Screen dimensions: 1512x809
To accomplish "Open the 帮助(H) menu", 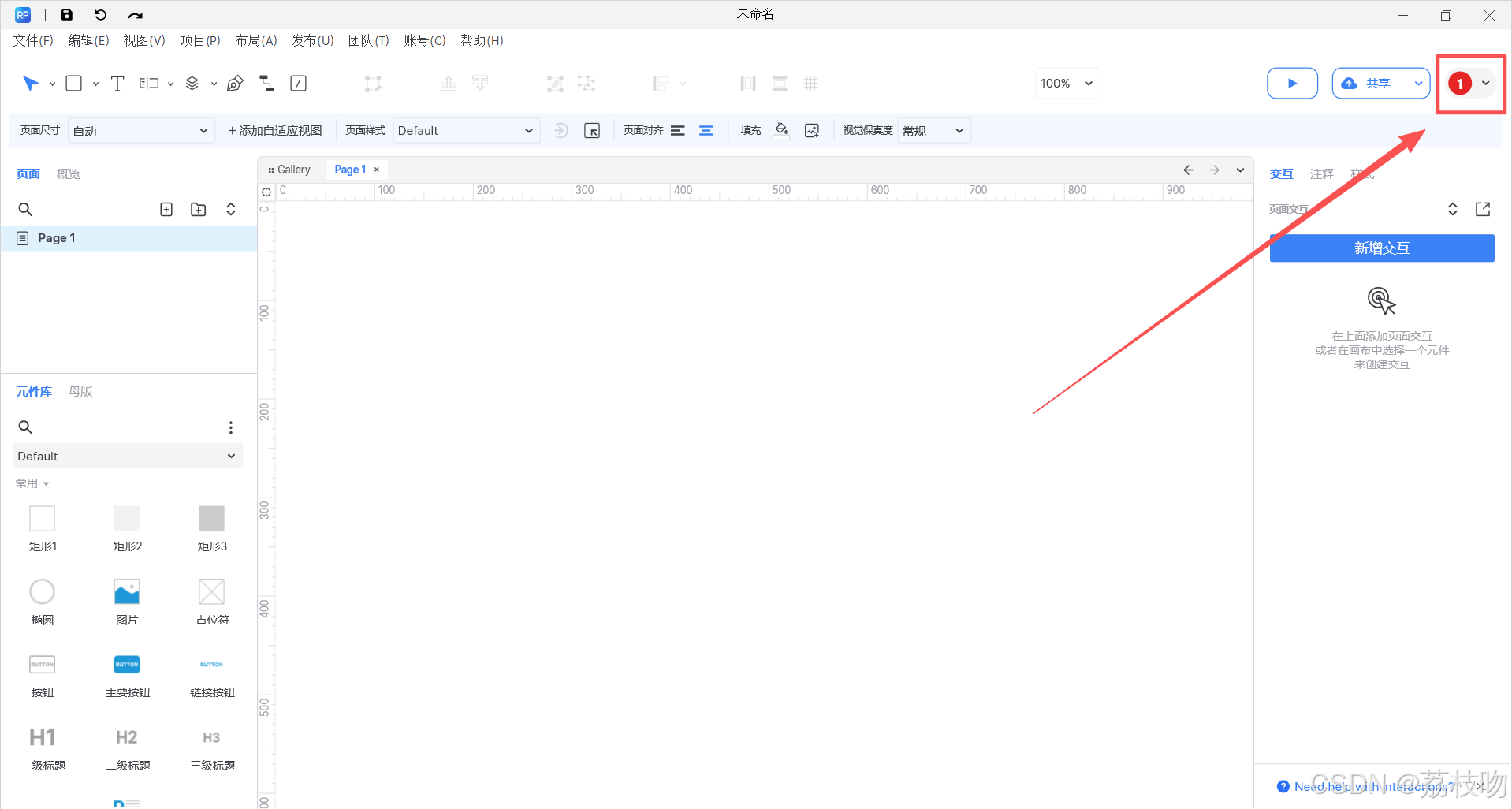I will (x=482, y=41).
